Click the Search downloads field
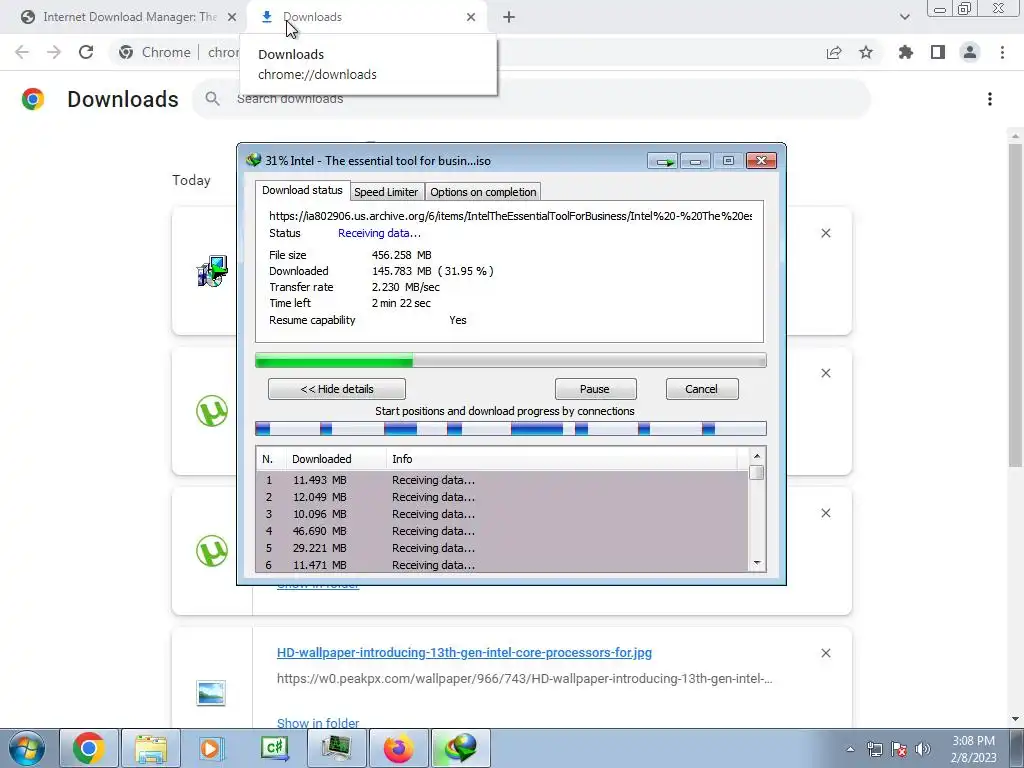 pos(531,99)
